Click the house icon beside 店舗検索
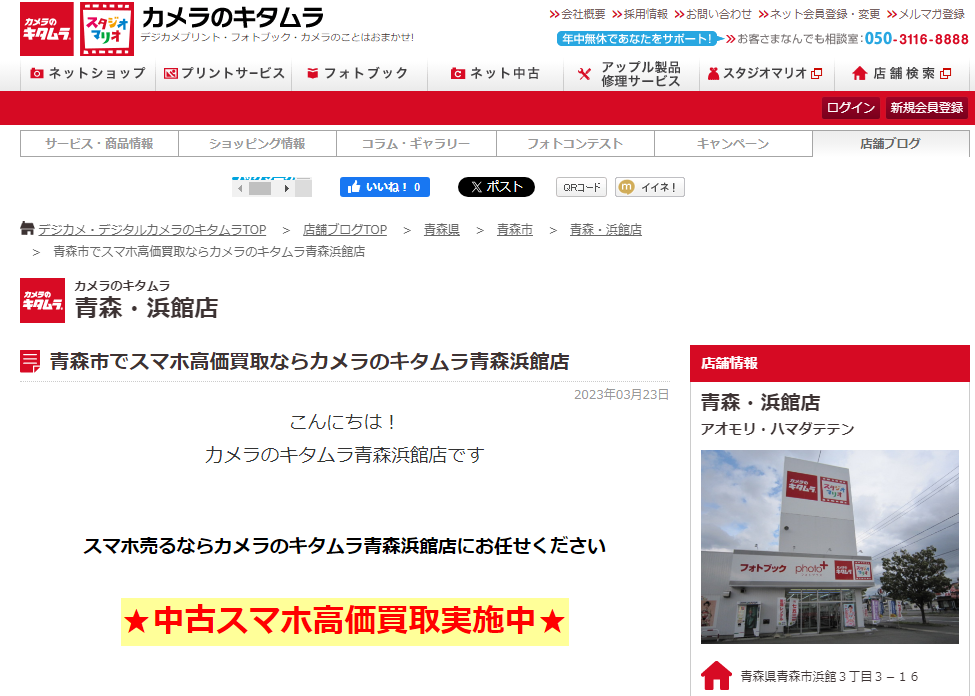Viewport: 975px width, 696px height. 859,73
